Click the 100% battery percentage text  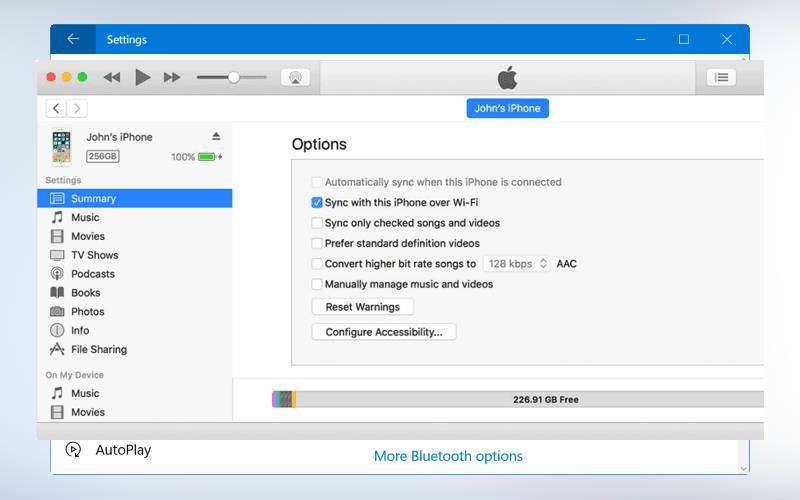click(x=183, y=157)
